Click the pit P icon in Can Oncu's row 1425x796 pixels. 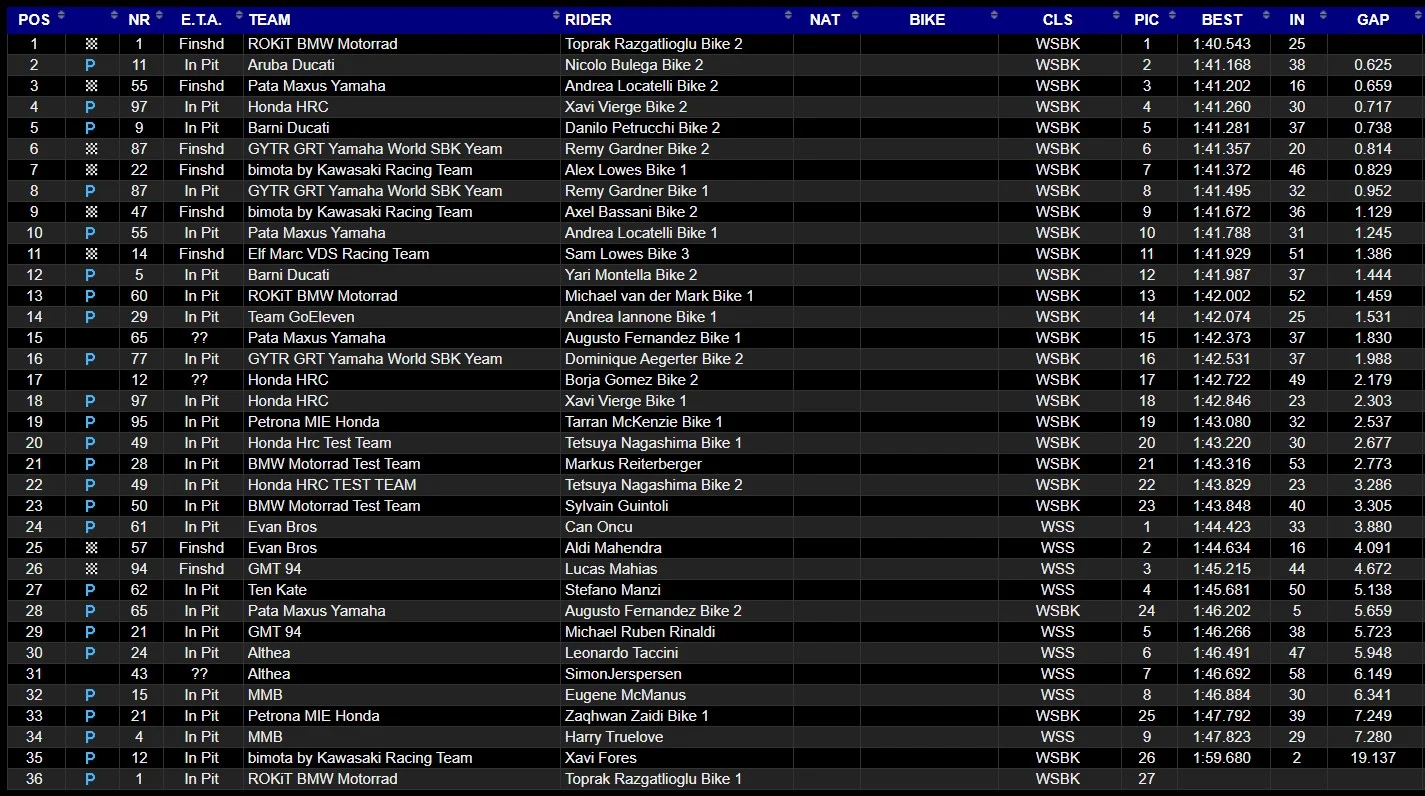[x=91, y=527]
